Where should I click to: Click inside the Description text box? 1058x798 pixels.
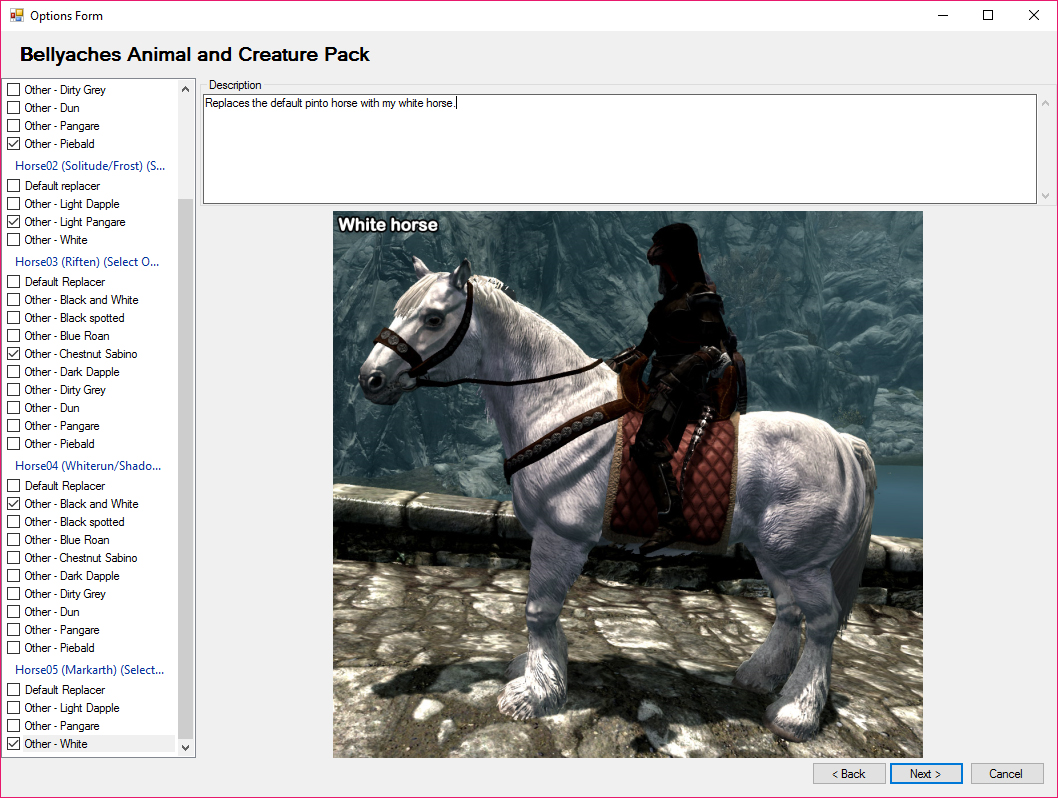(x=619, y=149)
